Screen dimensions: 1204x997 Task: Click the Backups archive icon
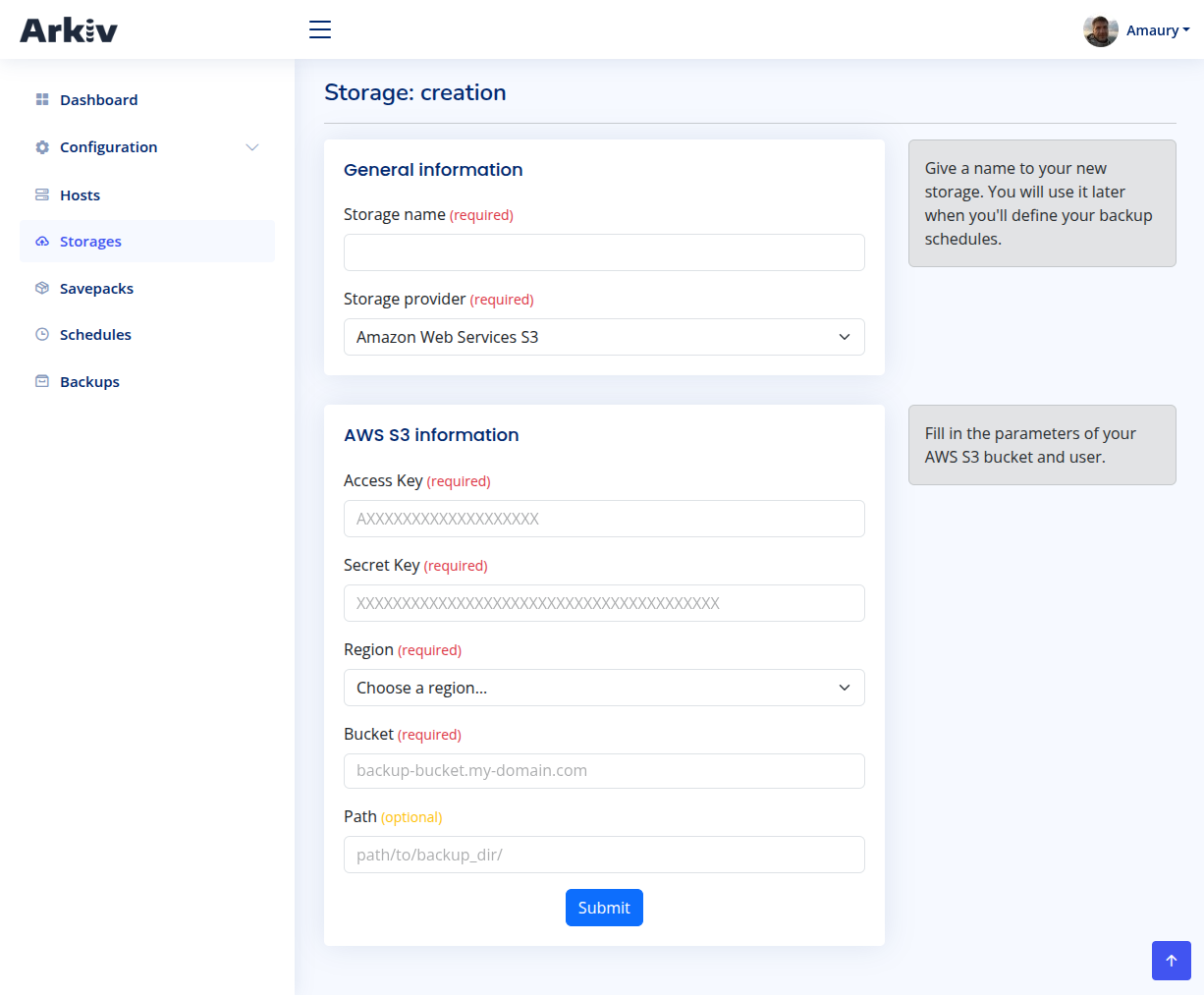[x=42, y=381]
